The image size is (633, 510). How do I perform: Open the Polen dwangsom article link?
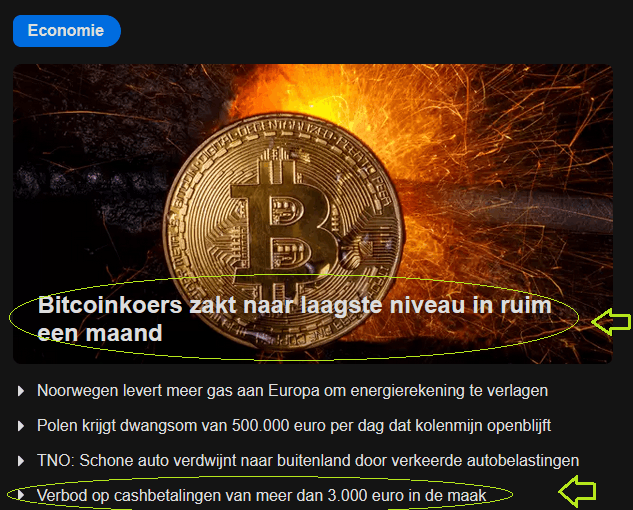[x=294, y=426]
